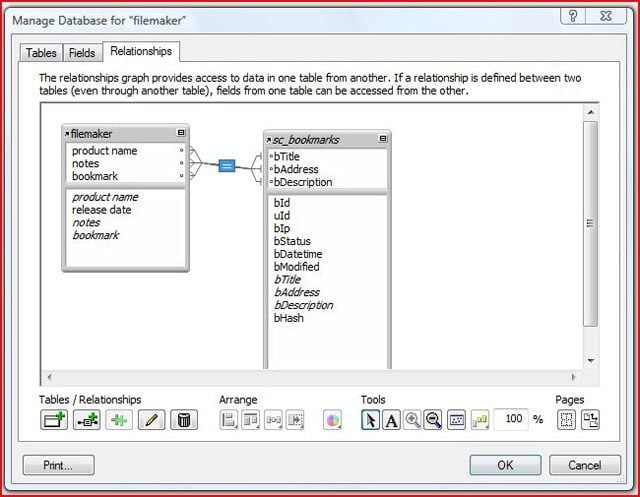
Task: Click the green Duplicate selected objects icon
Action: (119, 419)
